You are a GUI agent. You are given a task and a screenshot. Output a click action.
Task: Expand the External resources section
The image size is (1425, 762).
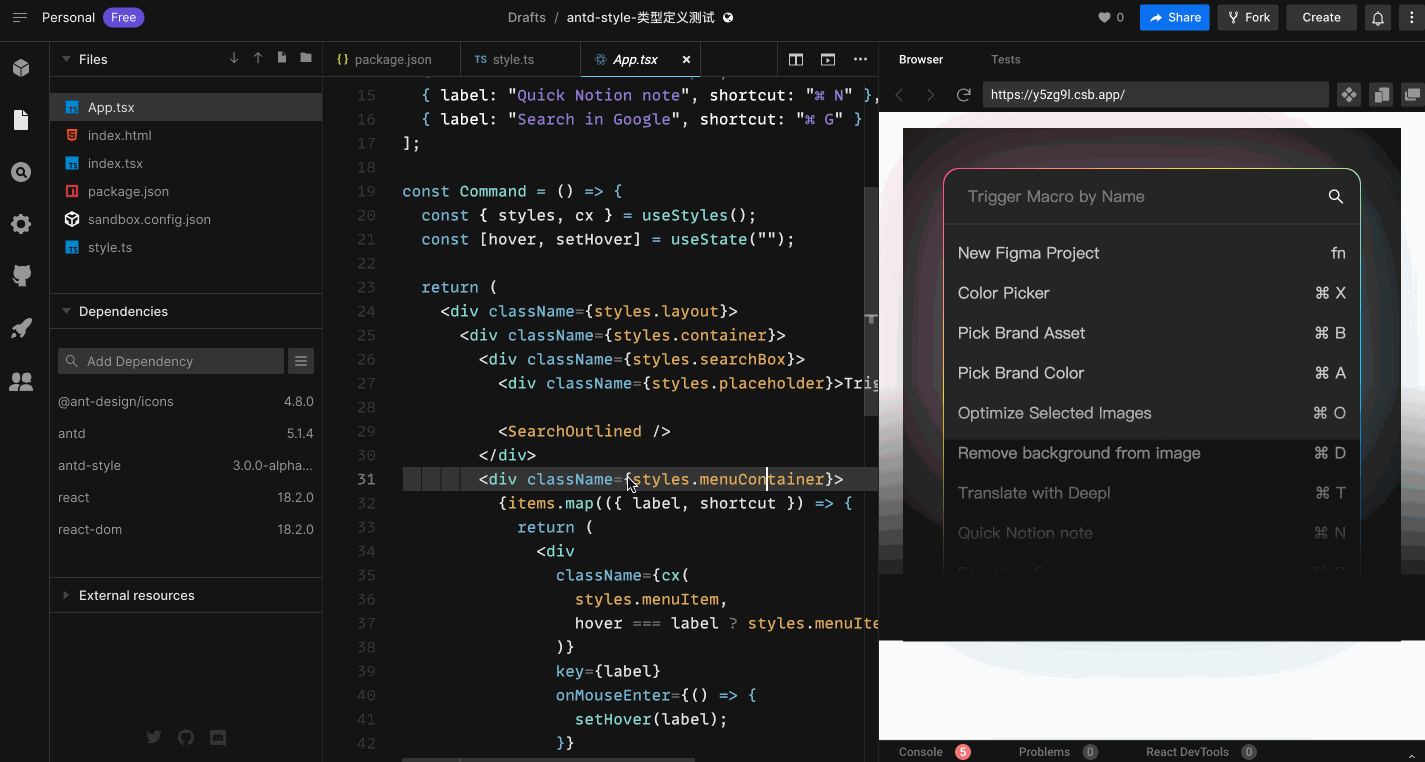[x=66, y=595]
